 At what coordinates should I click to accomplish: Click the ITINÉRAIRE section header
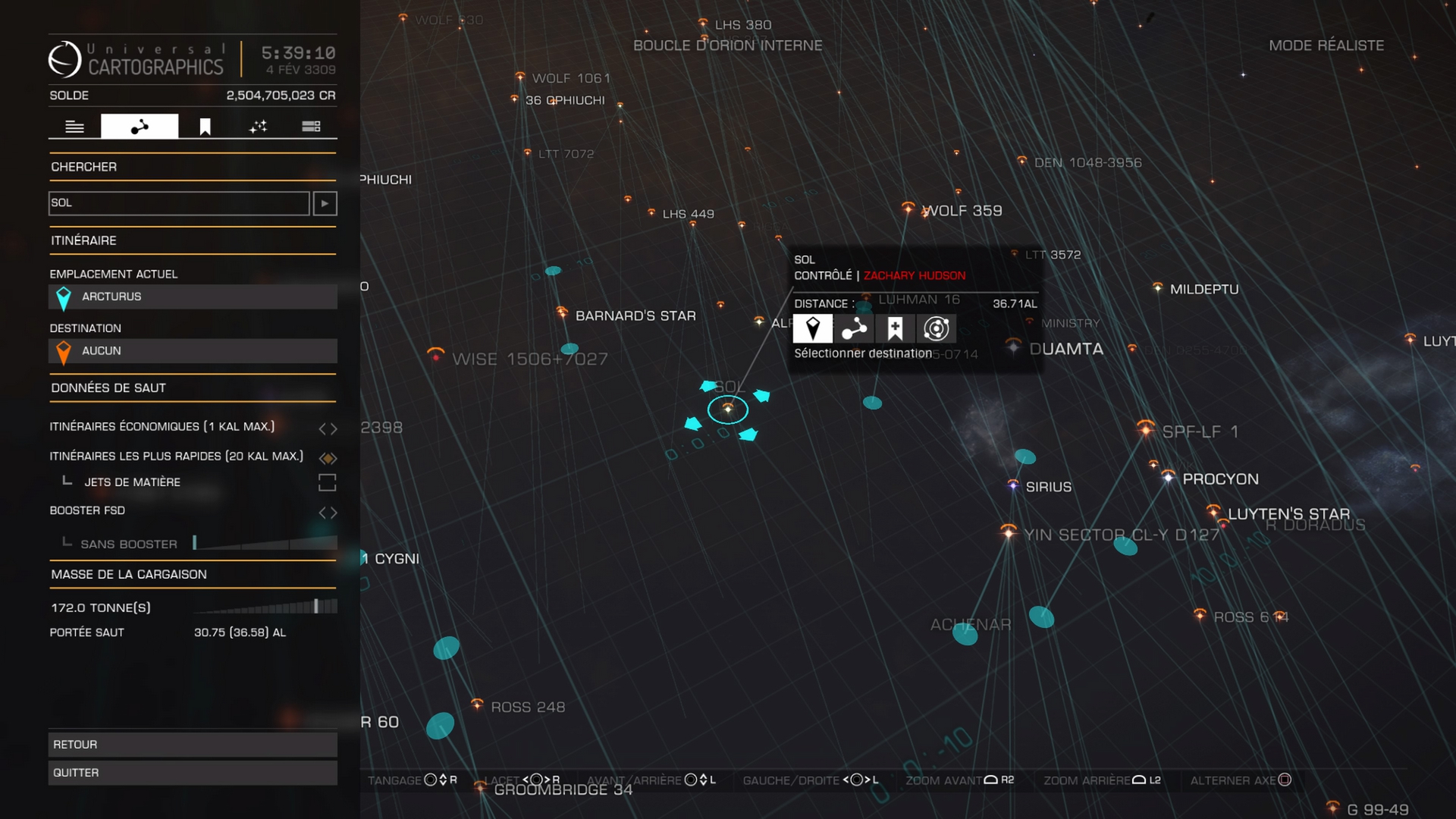tap(83, 240)
